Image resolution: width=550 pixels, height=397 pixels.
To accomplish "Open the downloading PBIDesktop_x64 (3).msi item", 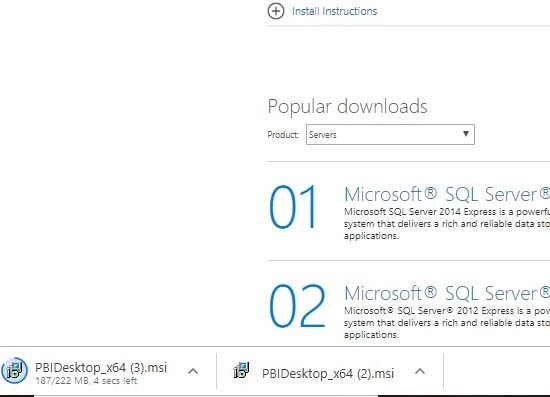I will (x=101, y=368).
